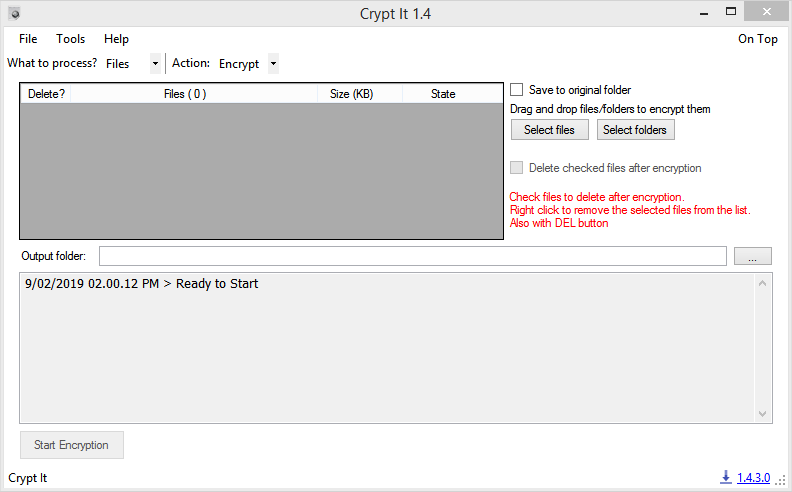This screenshot has height=492, width=792.
Task: Close the Crypt It window
Action: tap(767, 12)
